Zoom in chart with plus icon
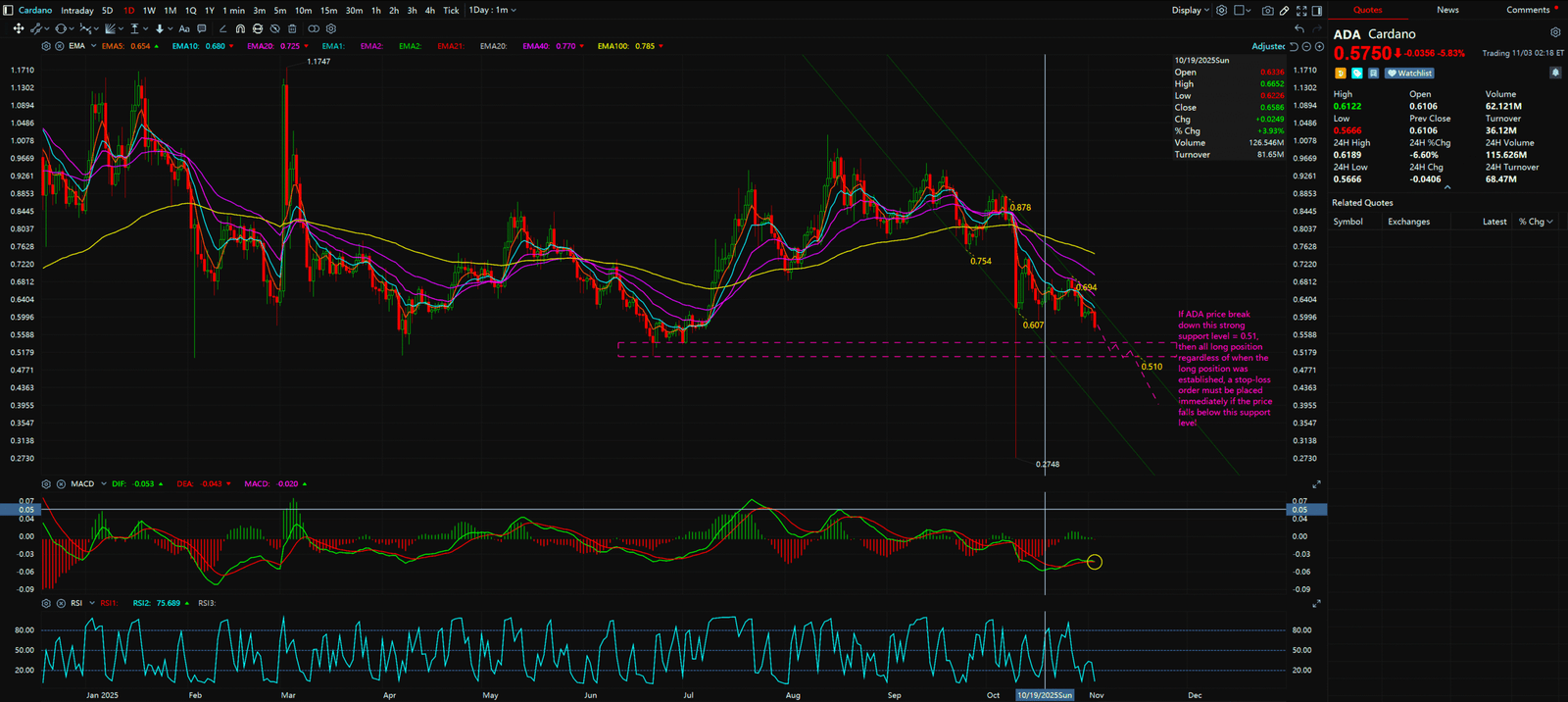1568x702 pixels. [x=1319, y=46]
